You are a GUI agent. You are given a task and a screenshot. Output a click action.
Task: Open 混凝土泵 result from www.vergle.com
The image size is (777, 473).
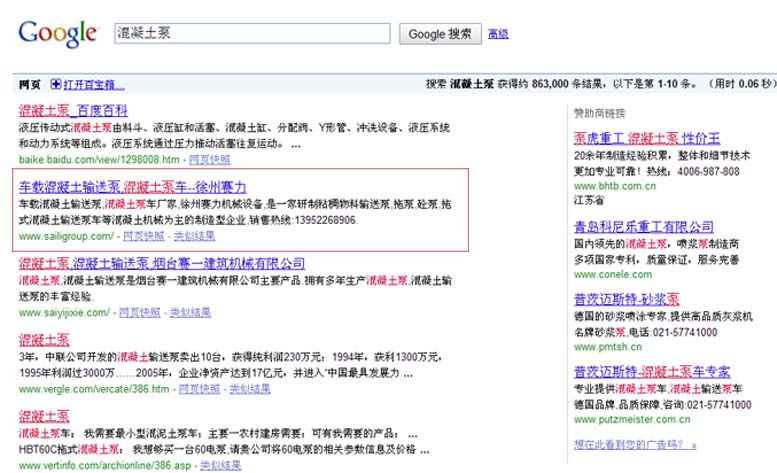coord(44,340)
